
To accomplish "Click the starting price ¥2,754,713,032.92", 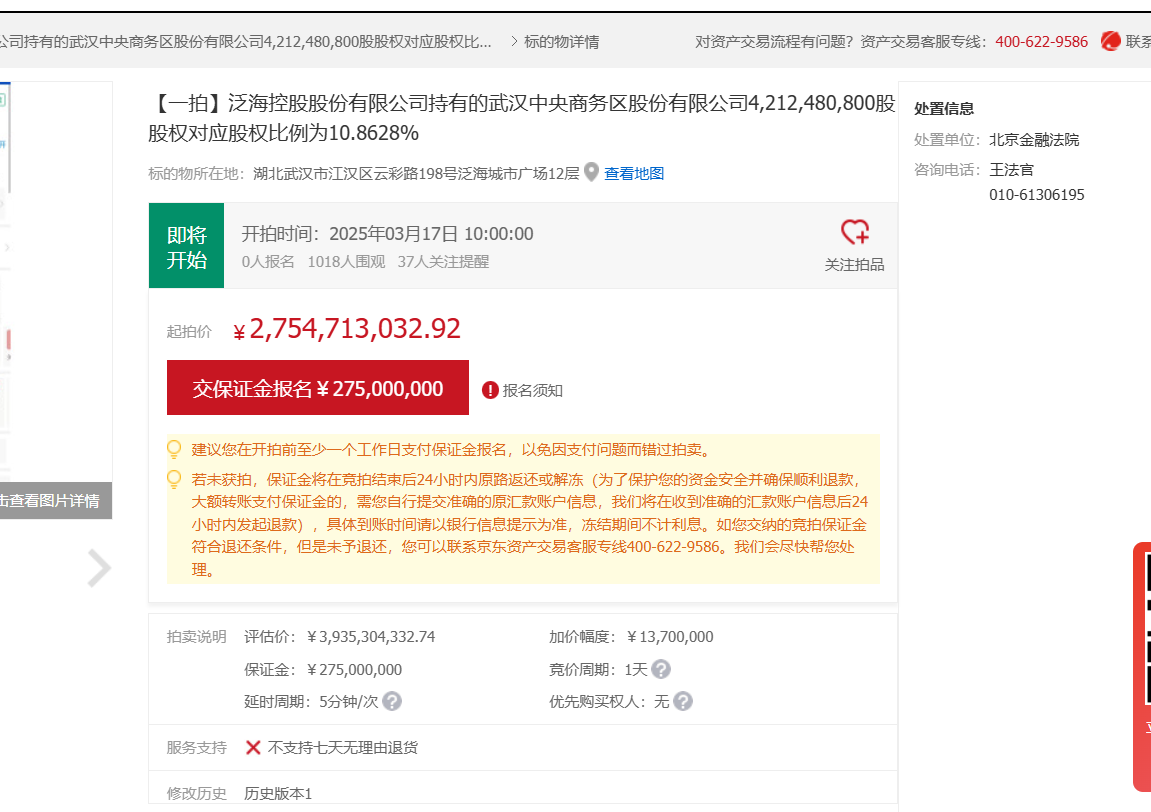I will [x=346, y=329].
